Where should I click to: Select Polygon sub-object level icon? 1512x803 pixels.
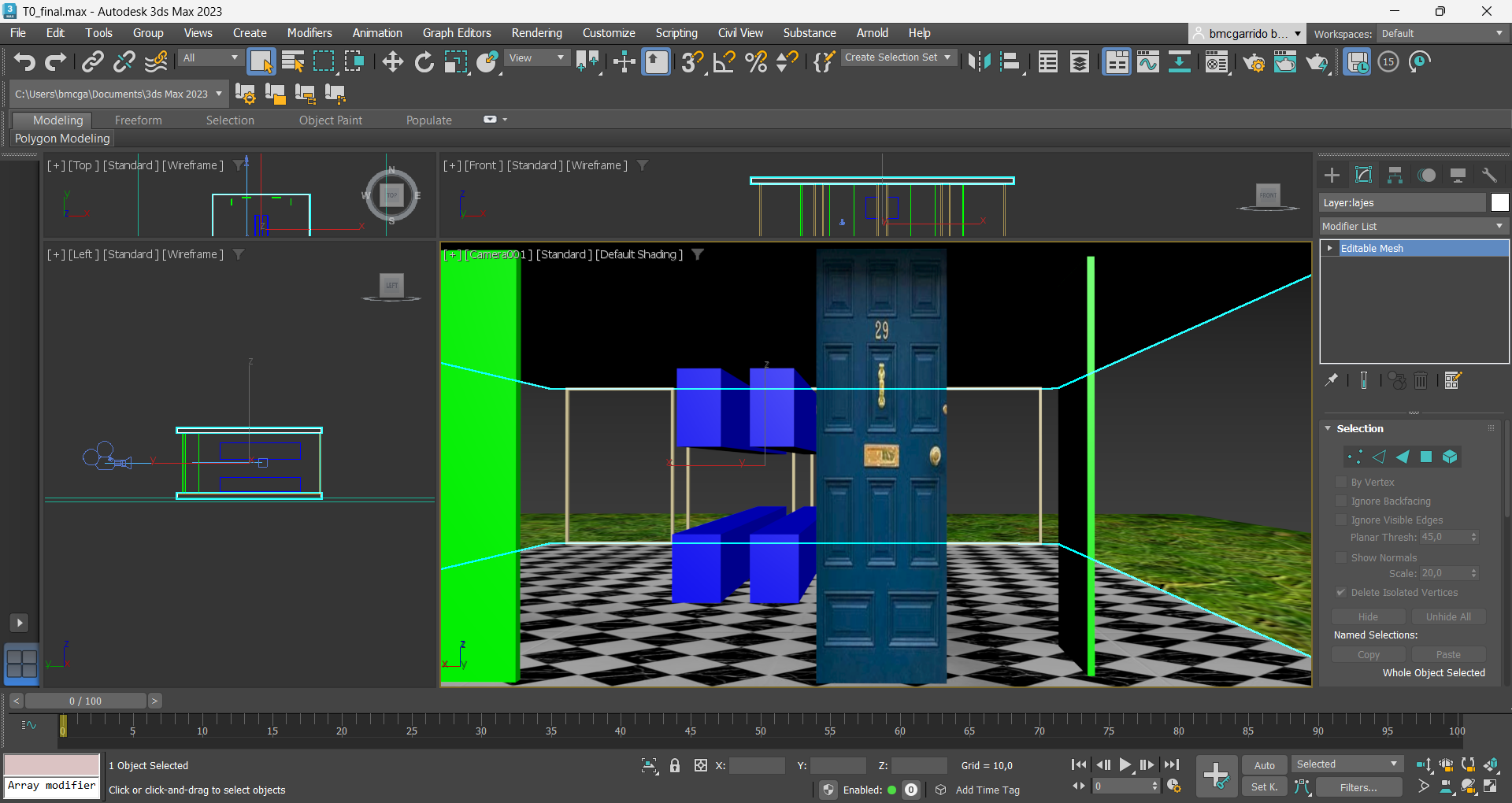pos(1425,457)
